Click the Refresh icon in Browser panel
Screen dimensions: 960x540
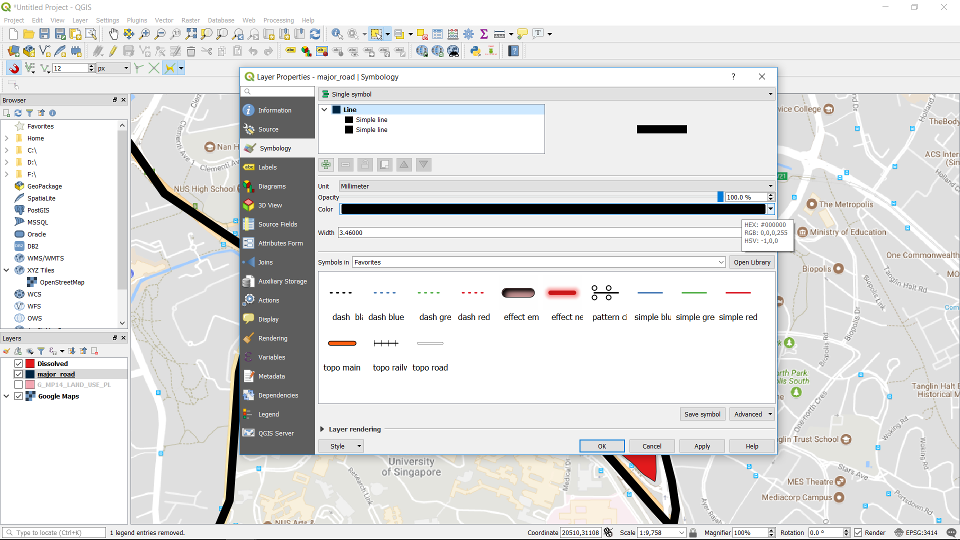pyautogui.click(x=18, y=113)
